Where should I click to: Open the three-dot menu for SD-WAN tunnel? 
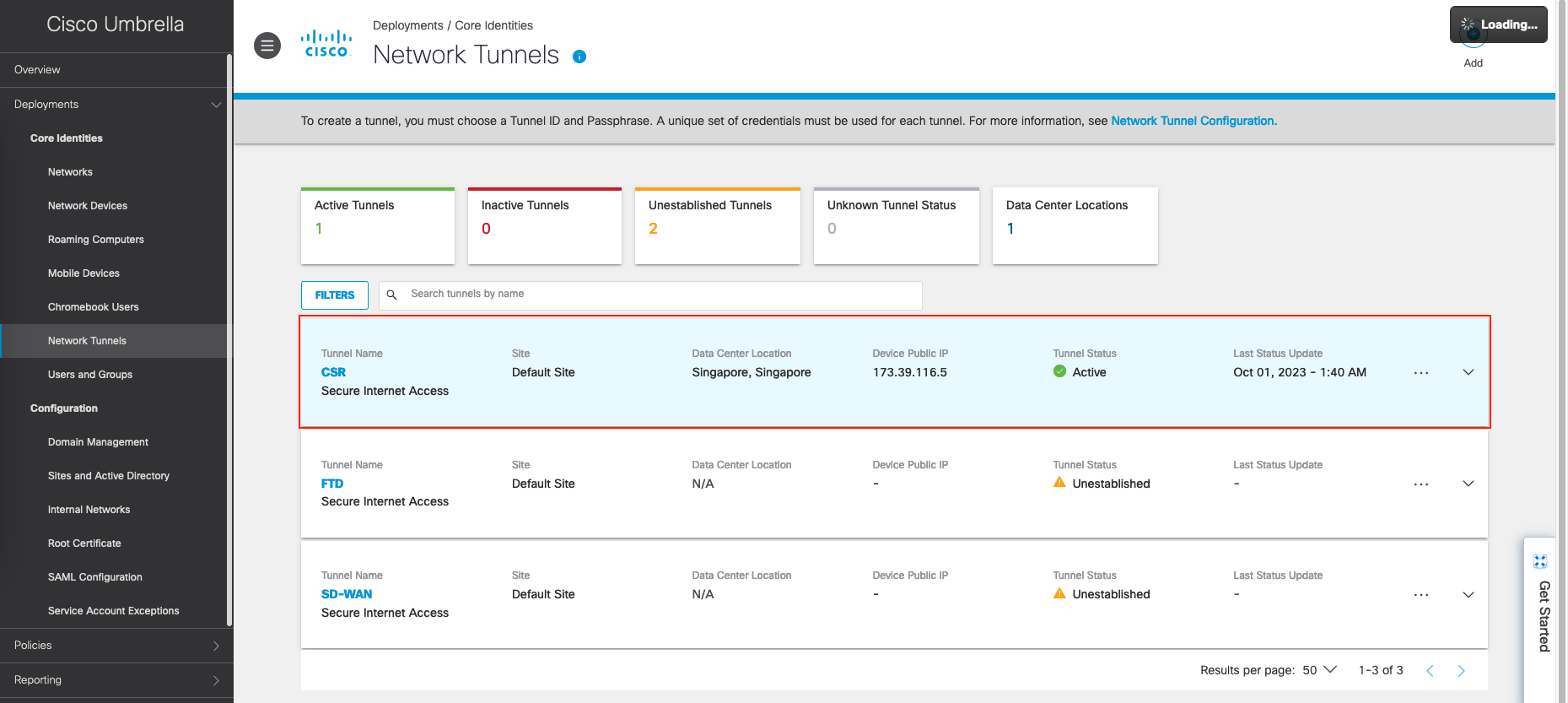[x=1421, y=595]
